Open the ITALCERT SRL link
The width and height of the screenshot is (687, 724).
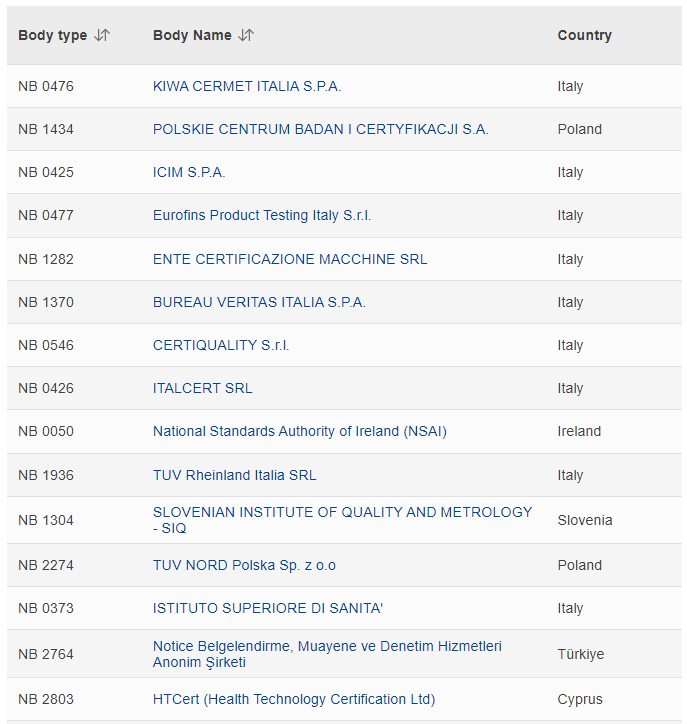click(203, 388)
